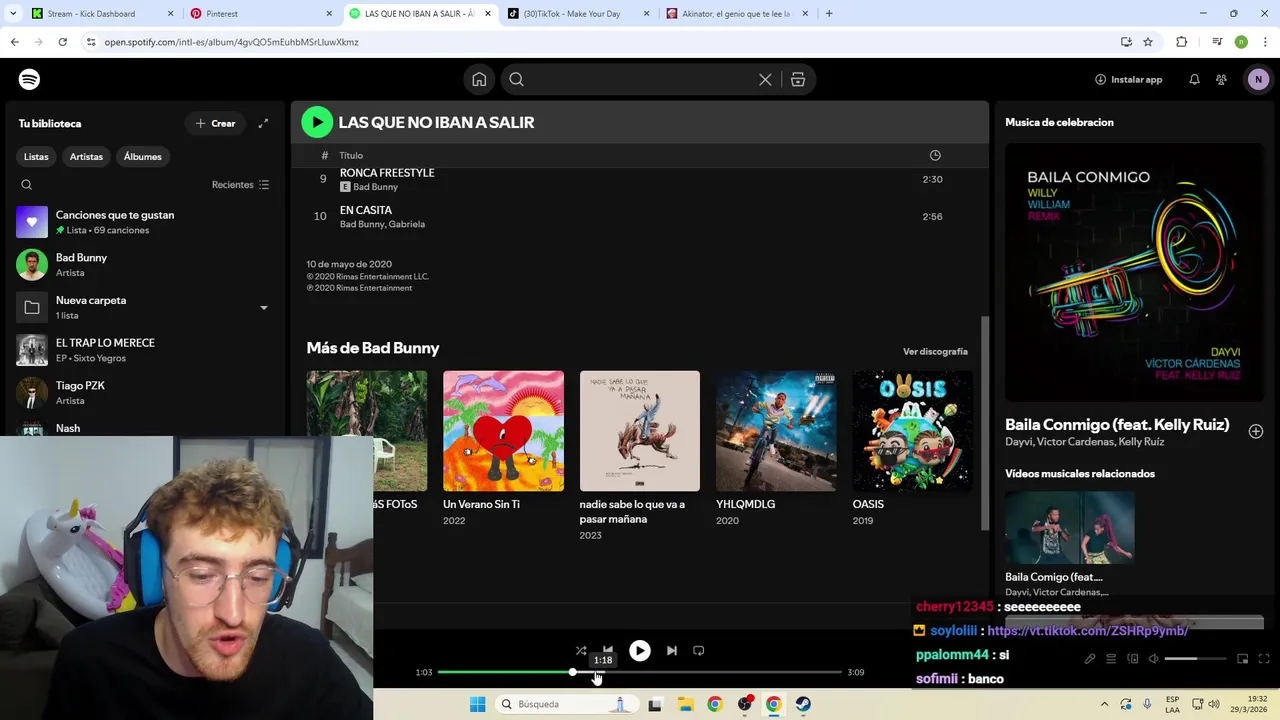Filter library by Listas

pos(36,157)
